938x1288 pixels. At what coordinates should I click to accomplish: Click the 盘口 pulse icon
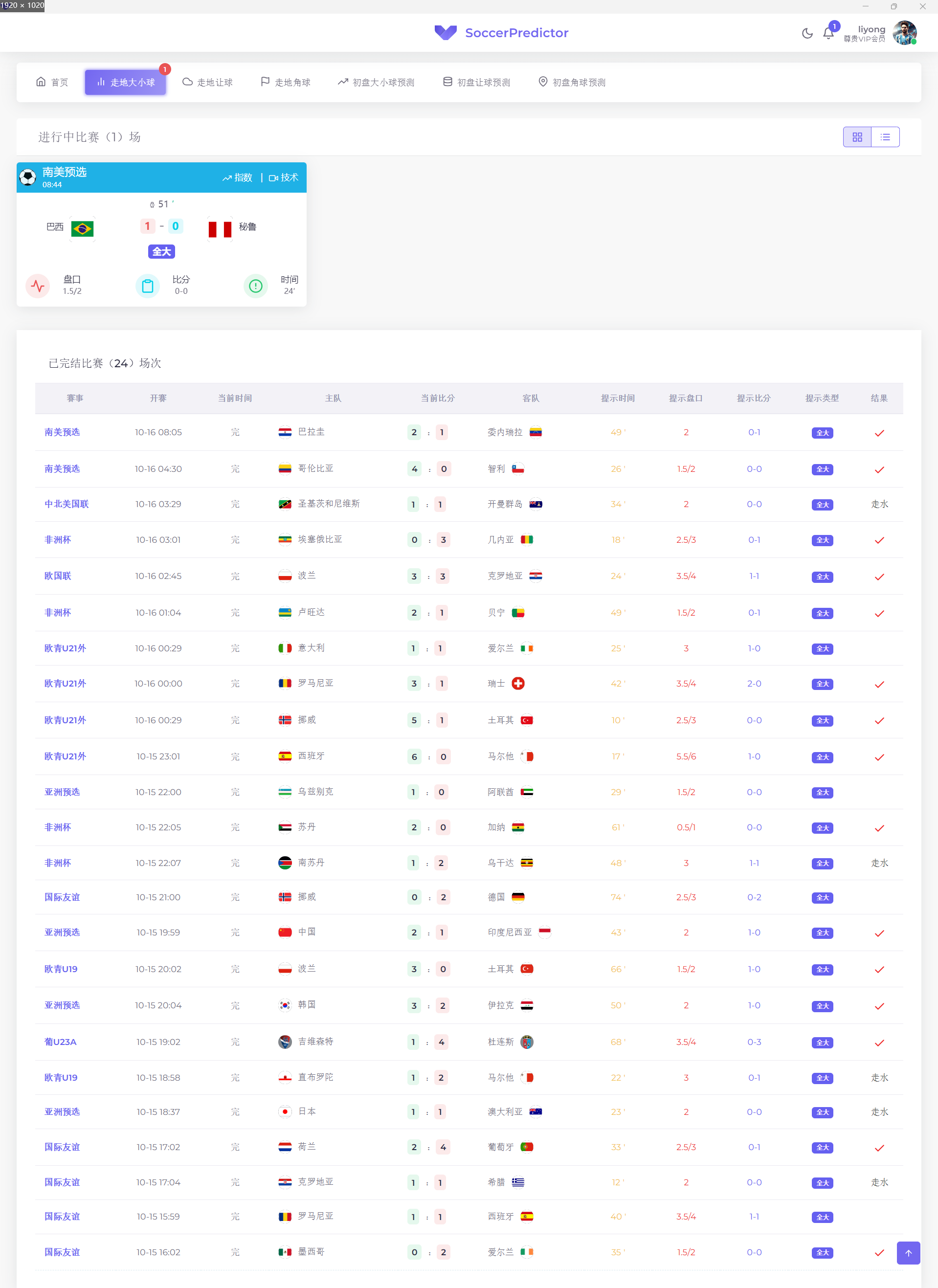coord(38,286)
